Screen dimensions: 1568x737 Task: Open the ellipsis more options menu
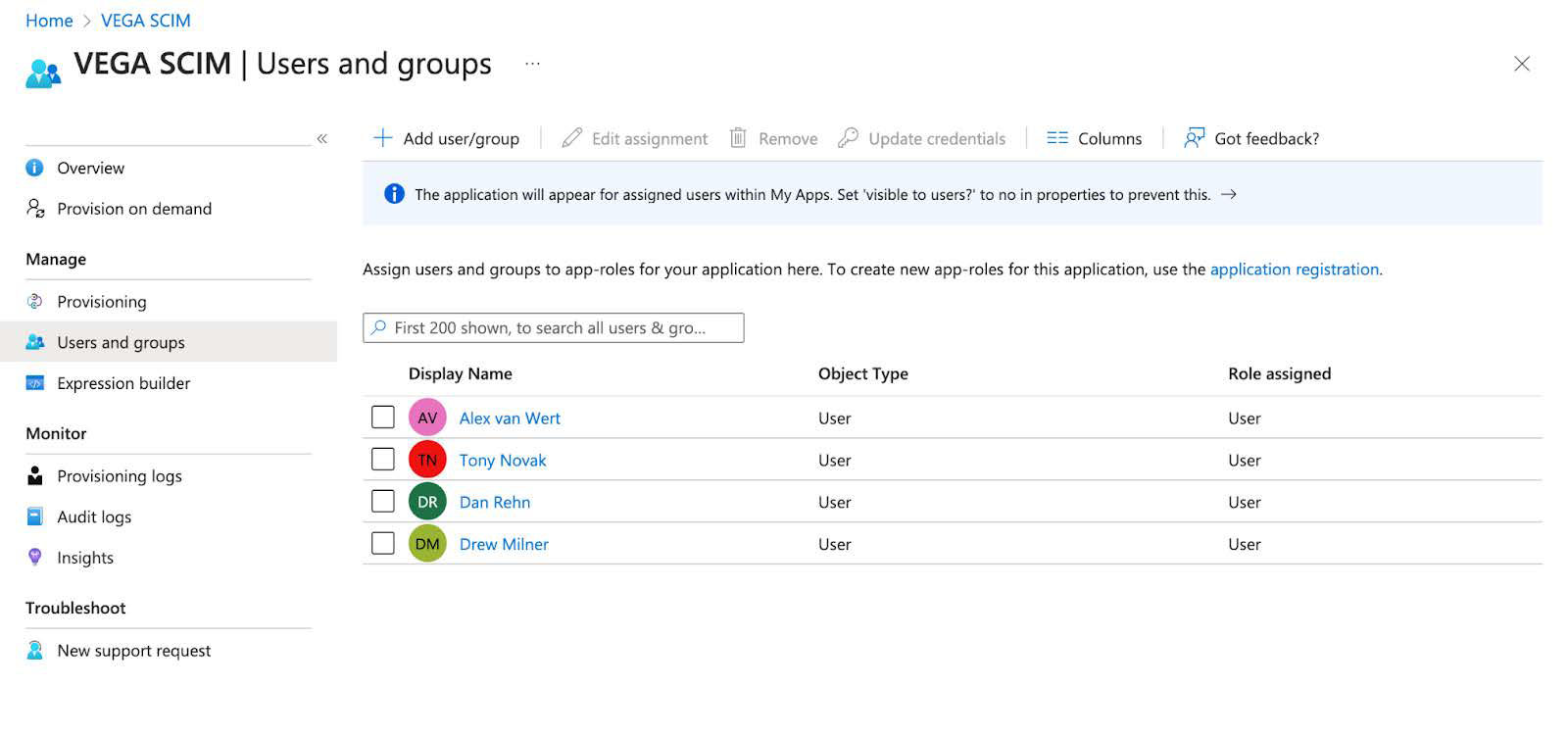point(532,64)
